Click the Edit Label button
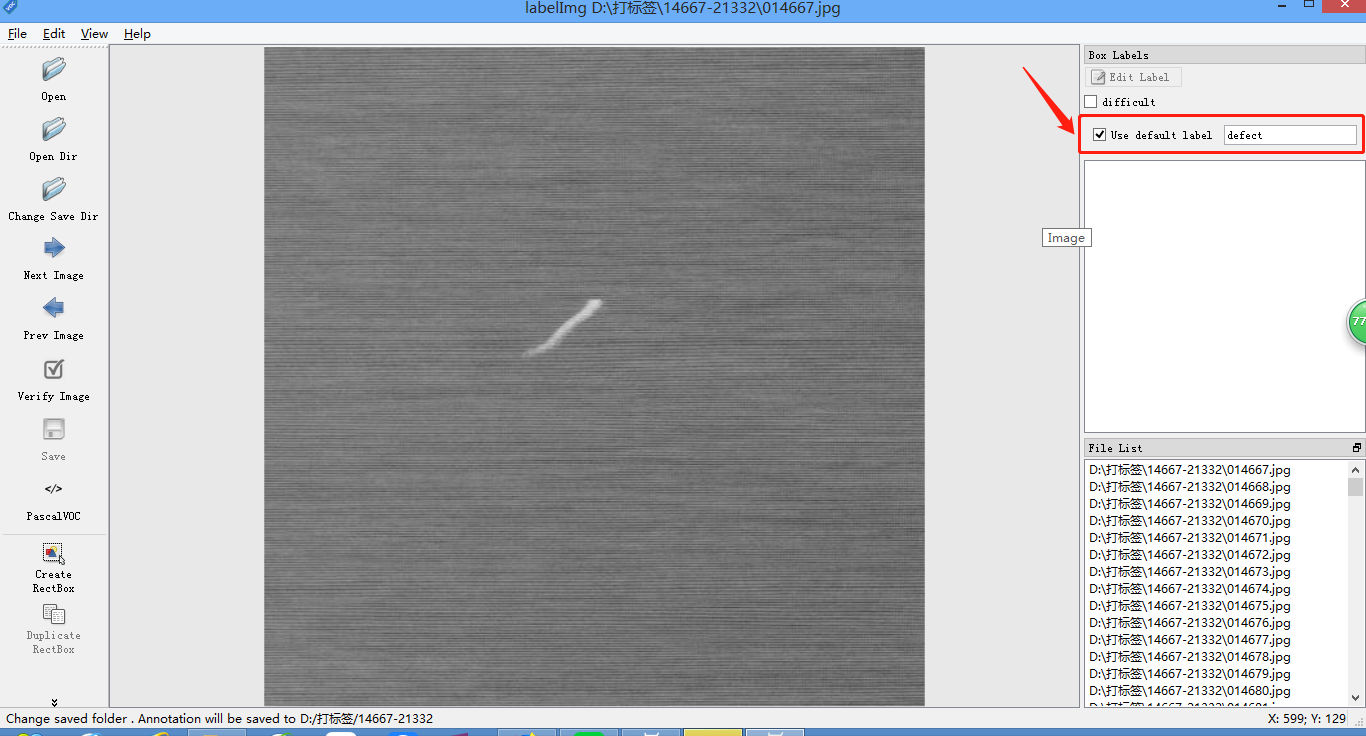The width and height of the screenshot is (1366, 736). [x=1135, y=77]
